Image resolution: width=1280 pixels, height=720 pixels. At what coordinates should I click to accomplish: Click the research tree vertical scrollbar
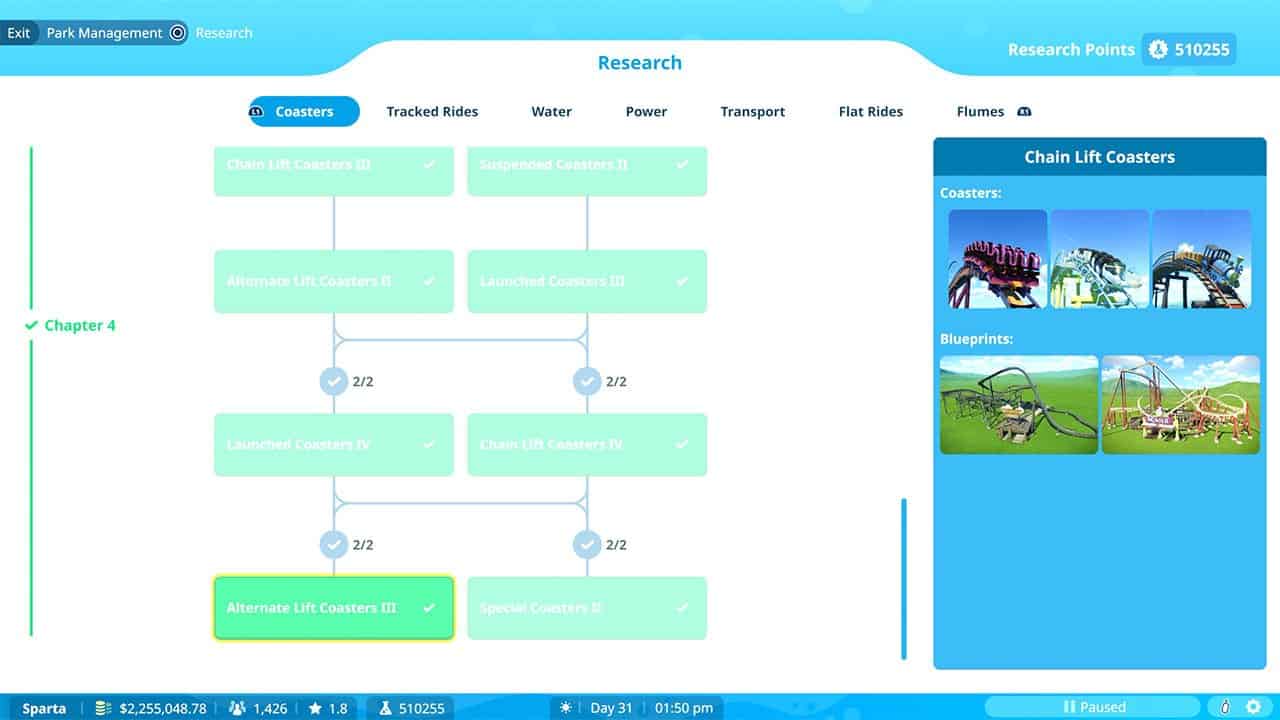(904, 578)
